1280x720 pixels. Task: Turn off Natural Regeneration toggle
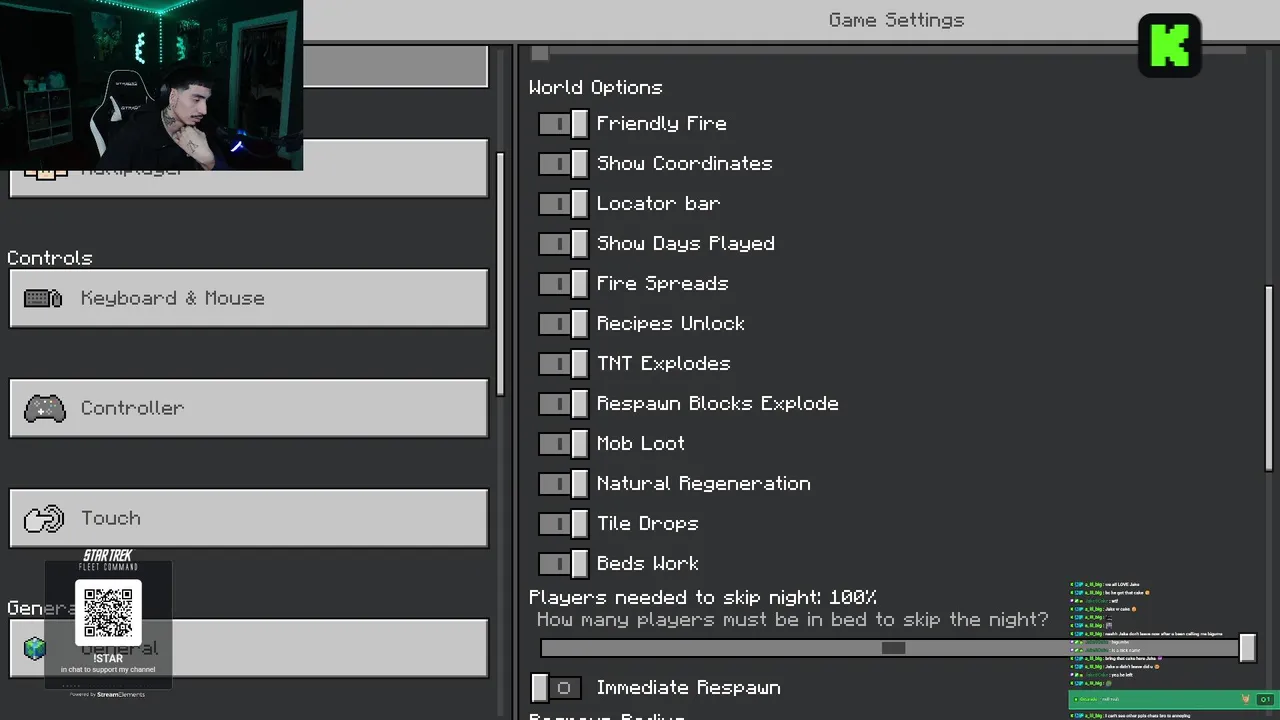(563, 484)
